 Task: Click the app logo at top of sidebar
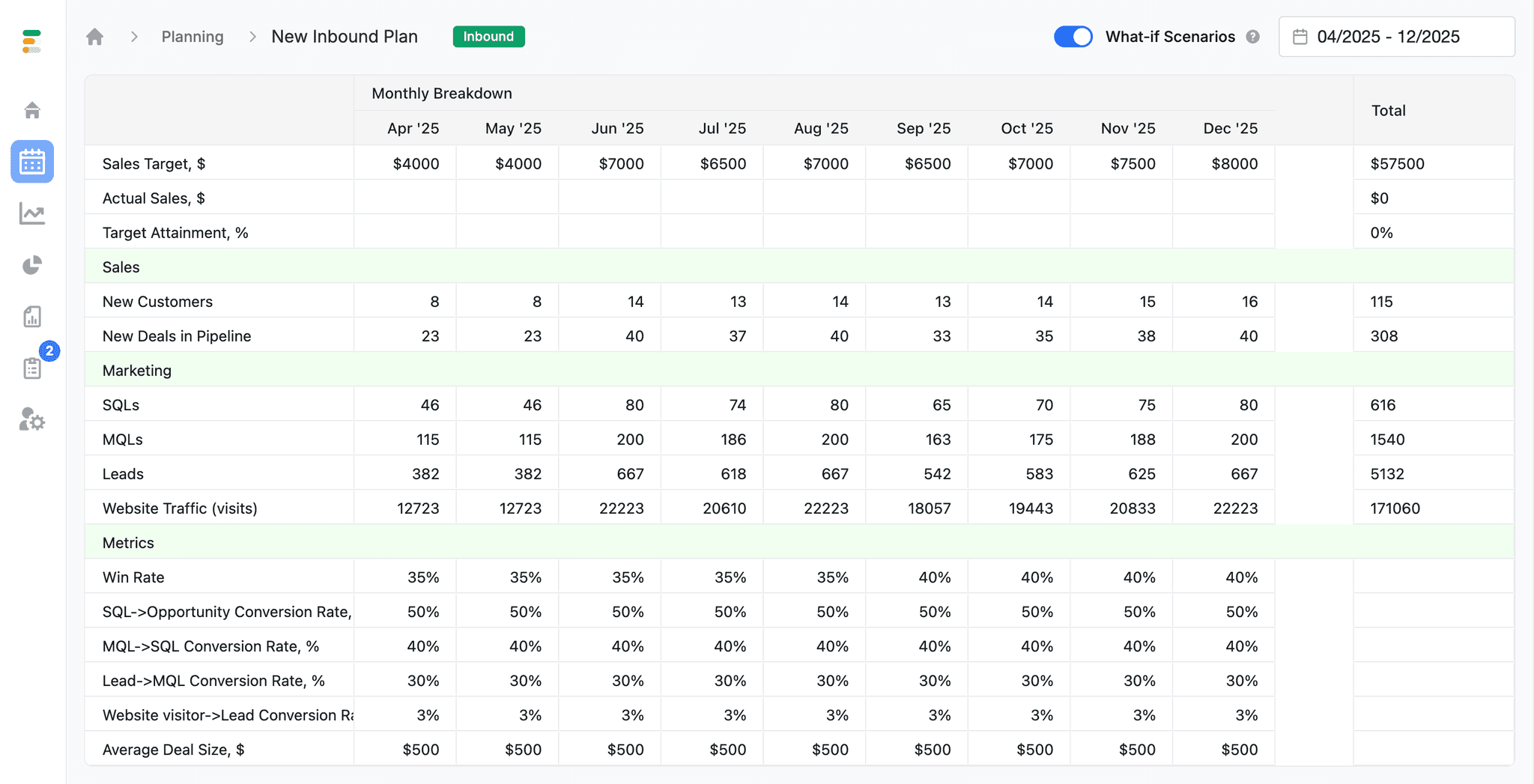click(x=31, y=41)
